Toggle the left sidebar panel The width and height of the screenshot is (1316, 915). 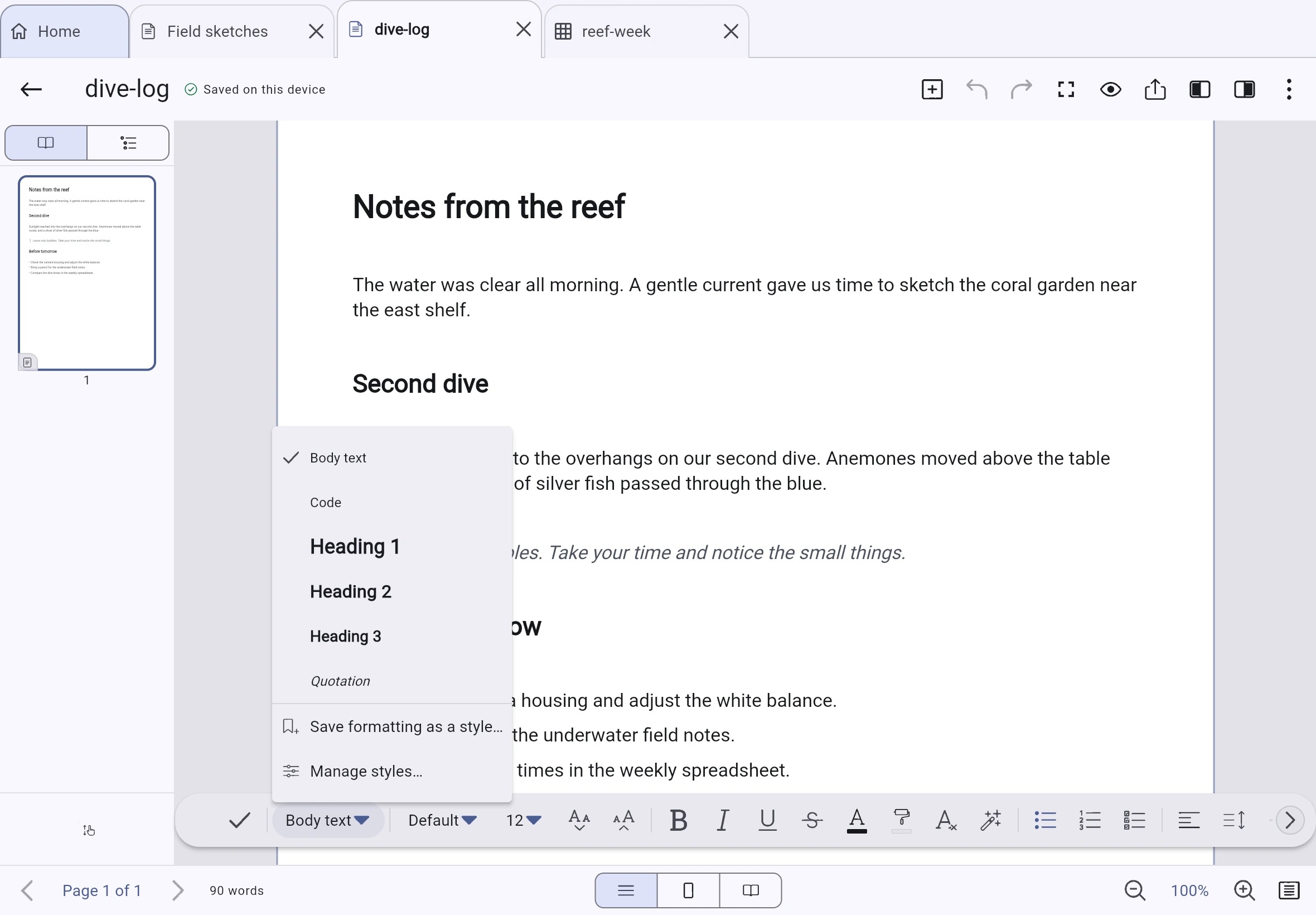tap(1199, 89)
